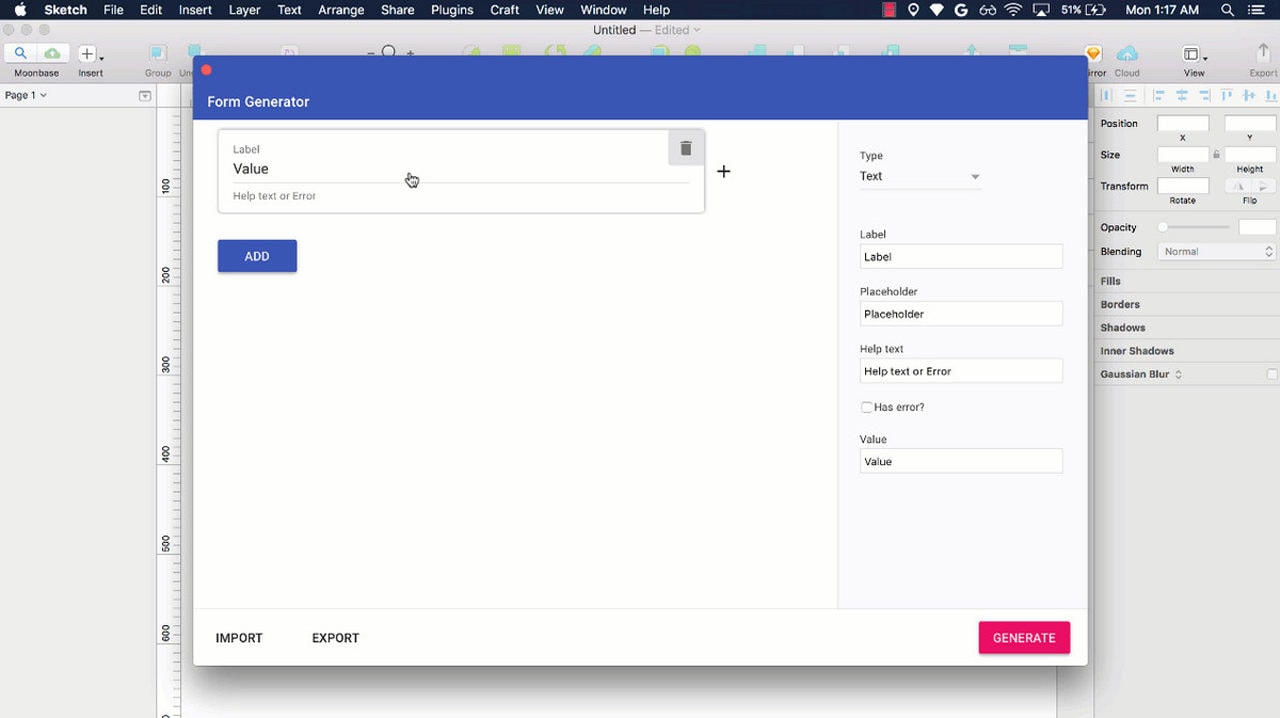
Task: Open the Gaussian Blur type selector
Action: click(1178, 374)
